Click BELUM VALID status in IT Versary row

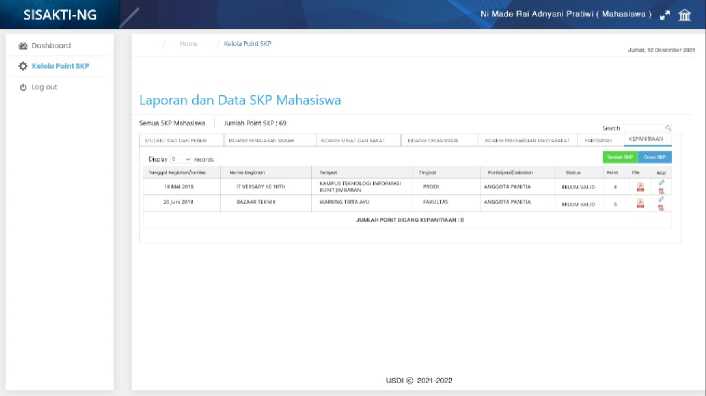(x=578, y=187)
